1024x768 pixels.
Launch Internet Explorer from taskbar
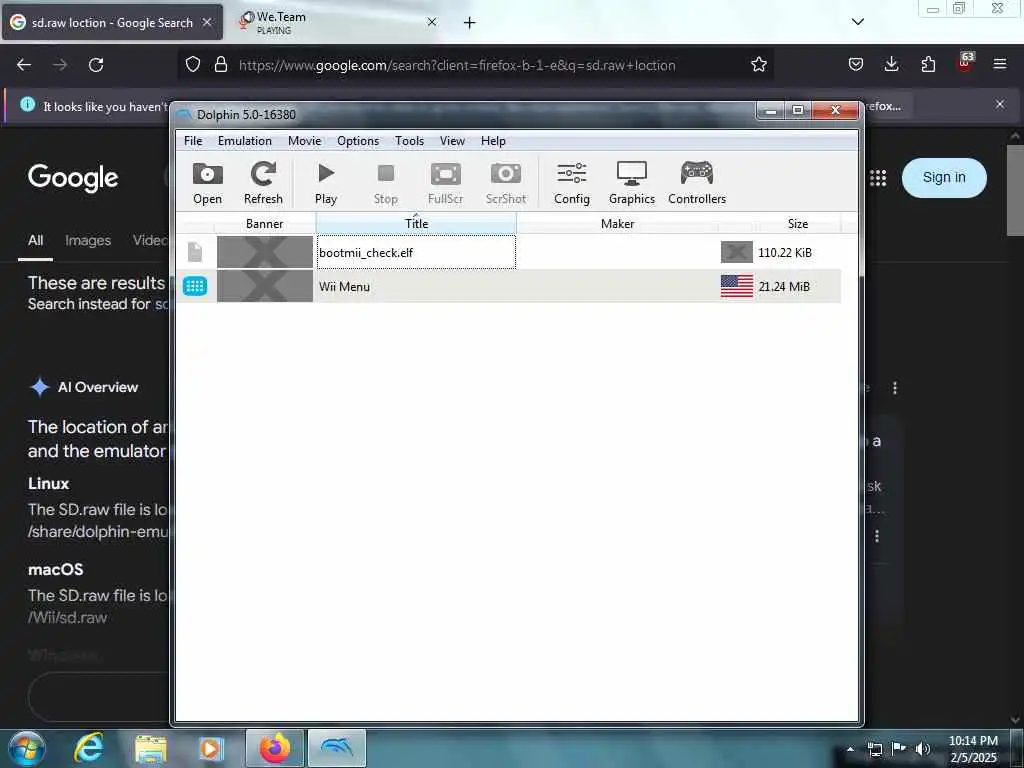[x=88, y=748]
